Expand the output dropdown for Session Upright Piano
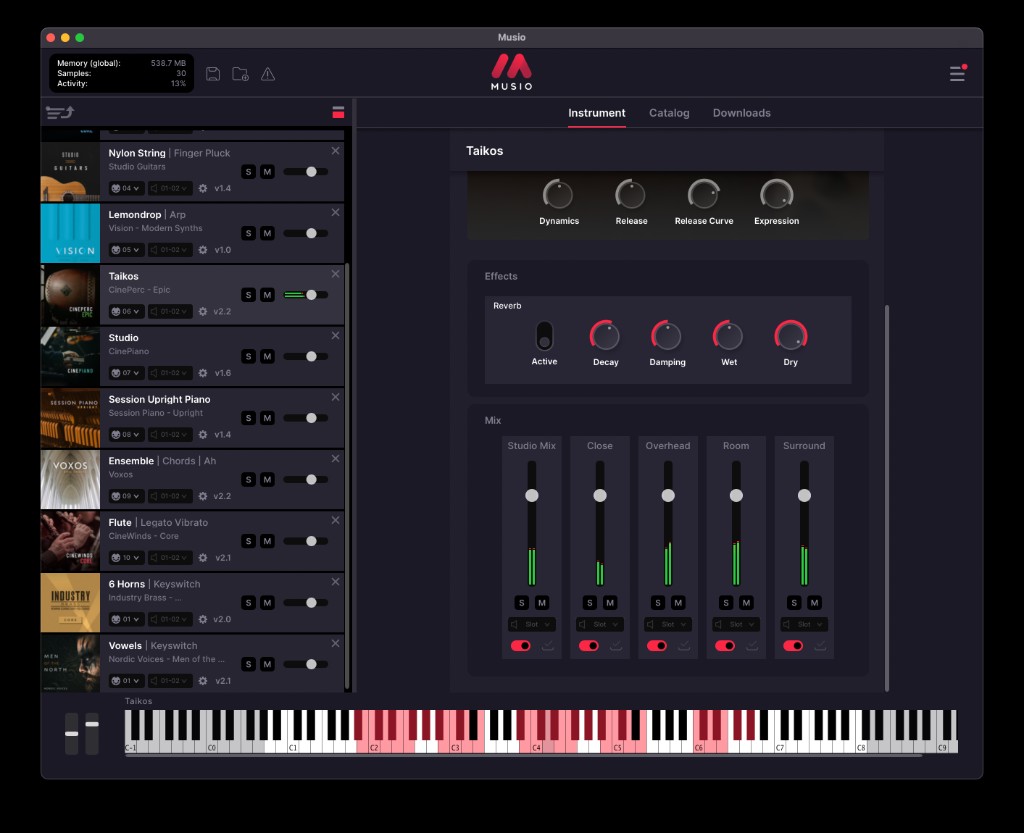Screen dimensions: 1024x833 [168, 434]
